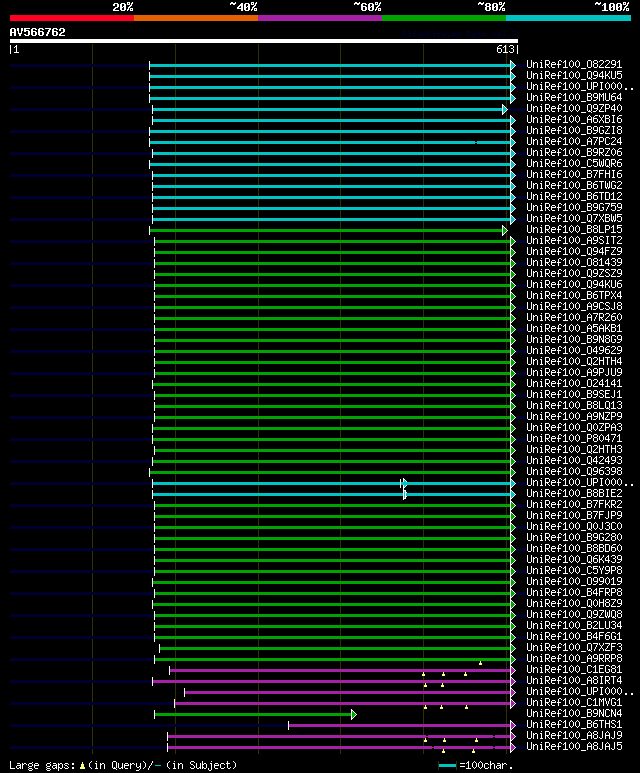Open hit UniRef100_C1MVG1
Viewport: 640px width, 773px height.
pyautogui.click(x=574, y=703)
